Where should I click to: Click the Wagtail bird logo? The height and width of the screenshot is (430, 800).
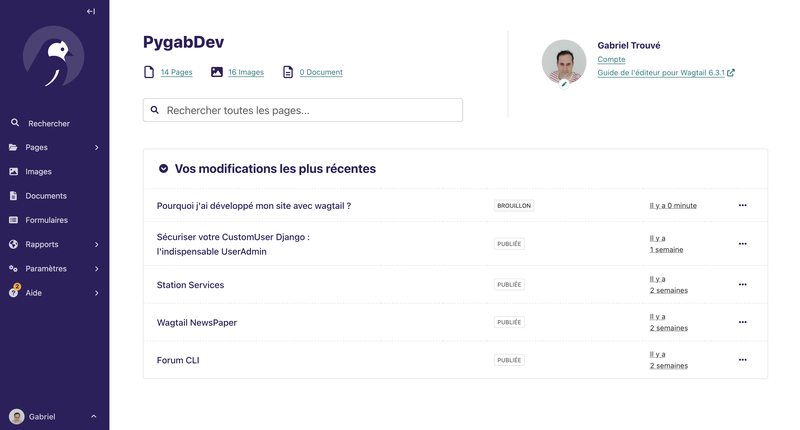[x=54, y=57]
